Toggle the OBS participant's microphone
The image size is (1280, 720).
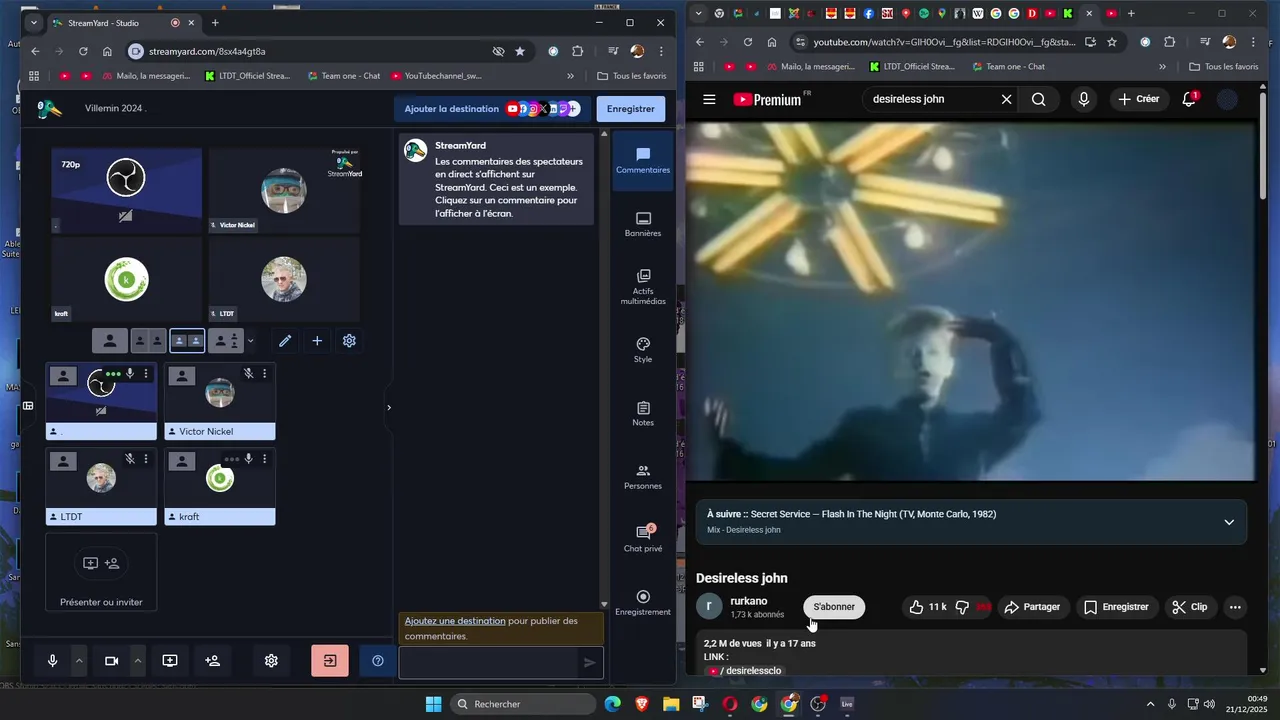pyautogui.click(x=130, y=374)
